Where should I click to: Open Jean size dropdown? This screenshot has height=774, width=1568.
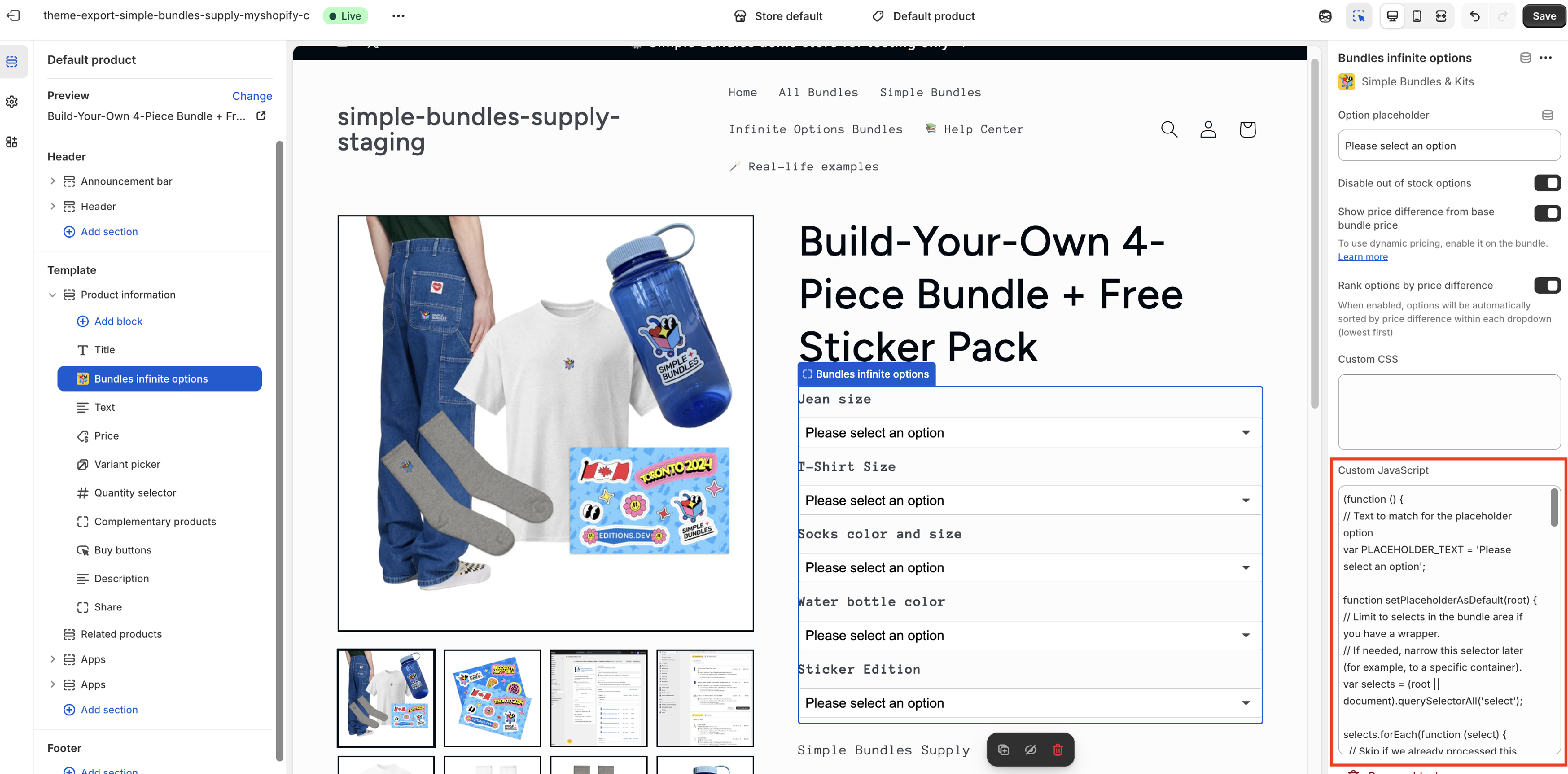tap(1029, 433)
